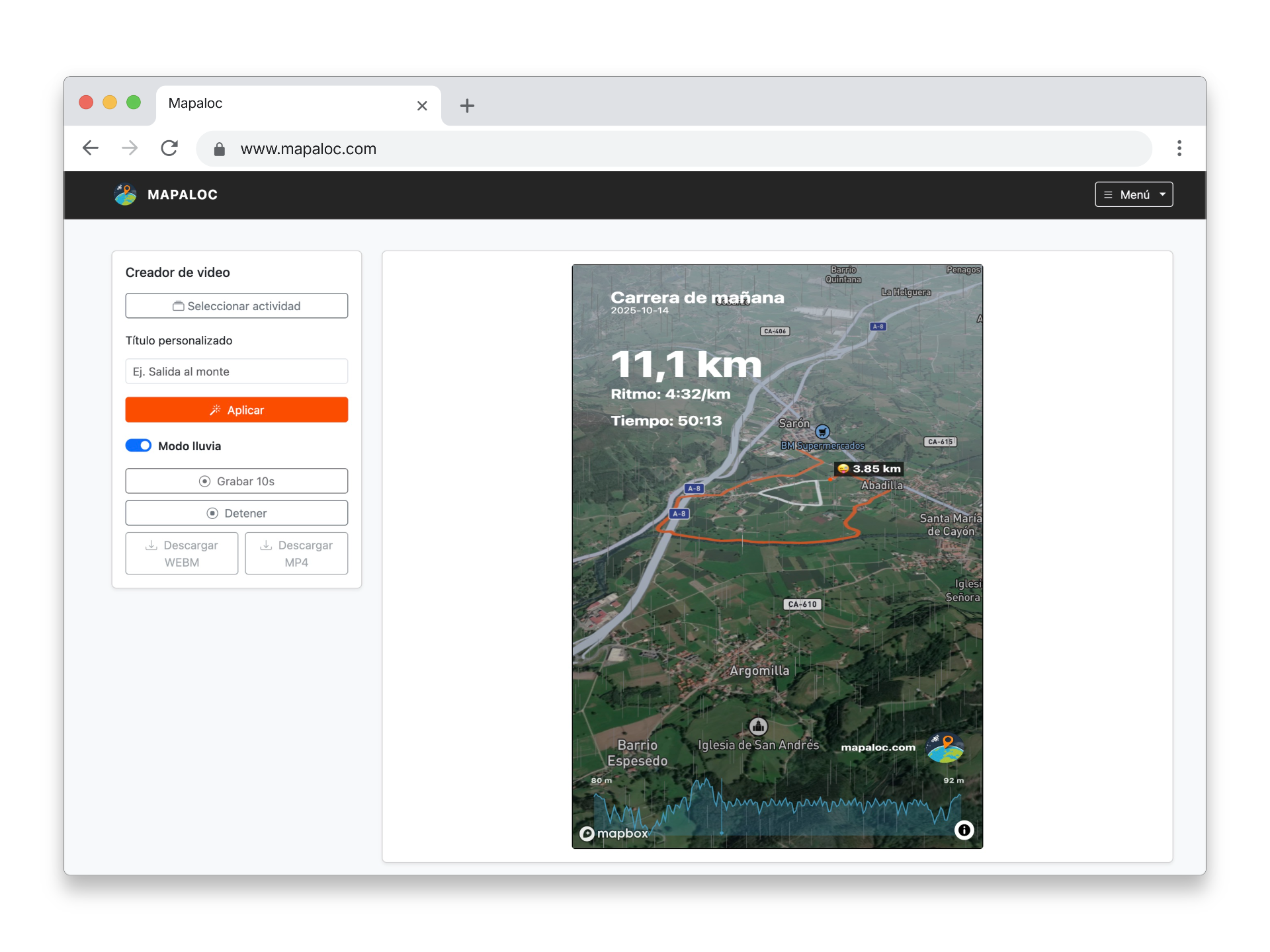This screenshot has width=1270, height=952.
Task: Start recording with Grabar 10s
Action: click(x=236, y=481)
